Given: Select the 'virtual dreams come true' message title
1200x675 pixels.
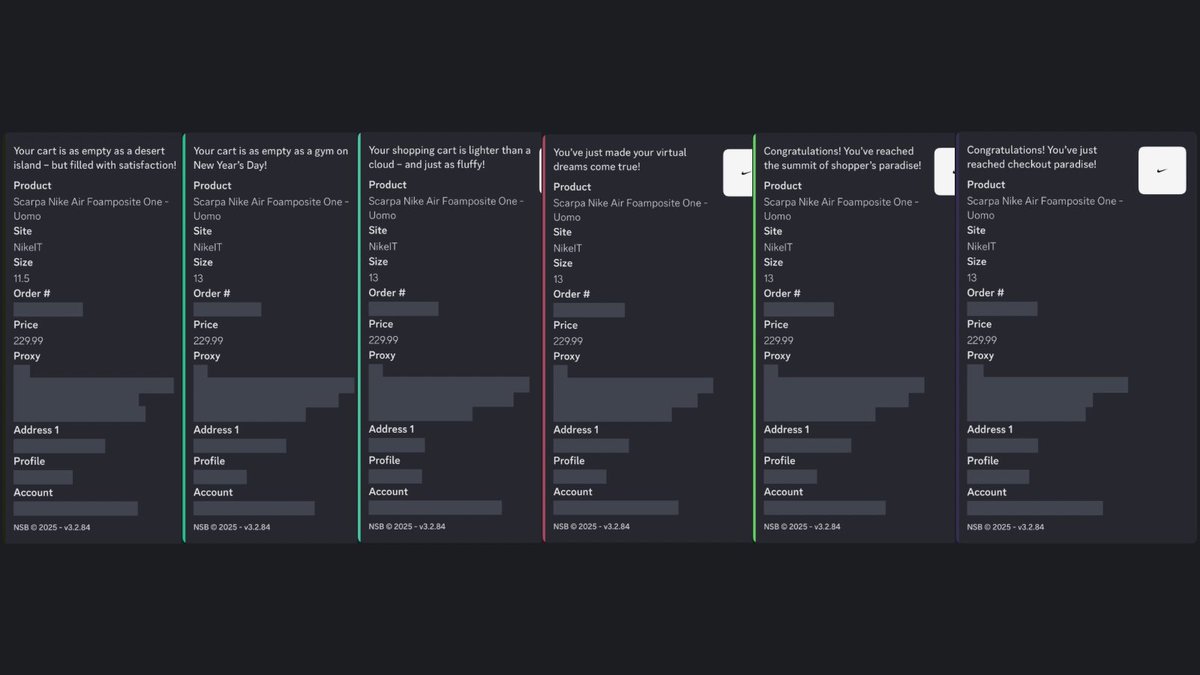Looking at the screenshot, I should pyautogui.click(x=620, y=159).
